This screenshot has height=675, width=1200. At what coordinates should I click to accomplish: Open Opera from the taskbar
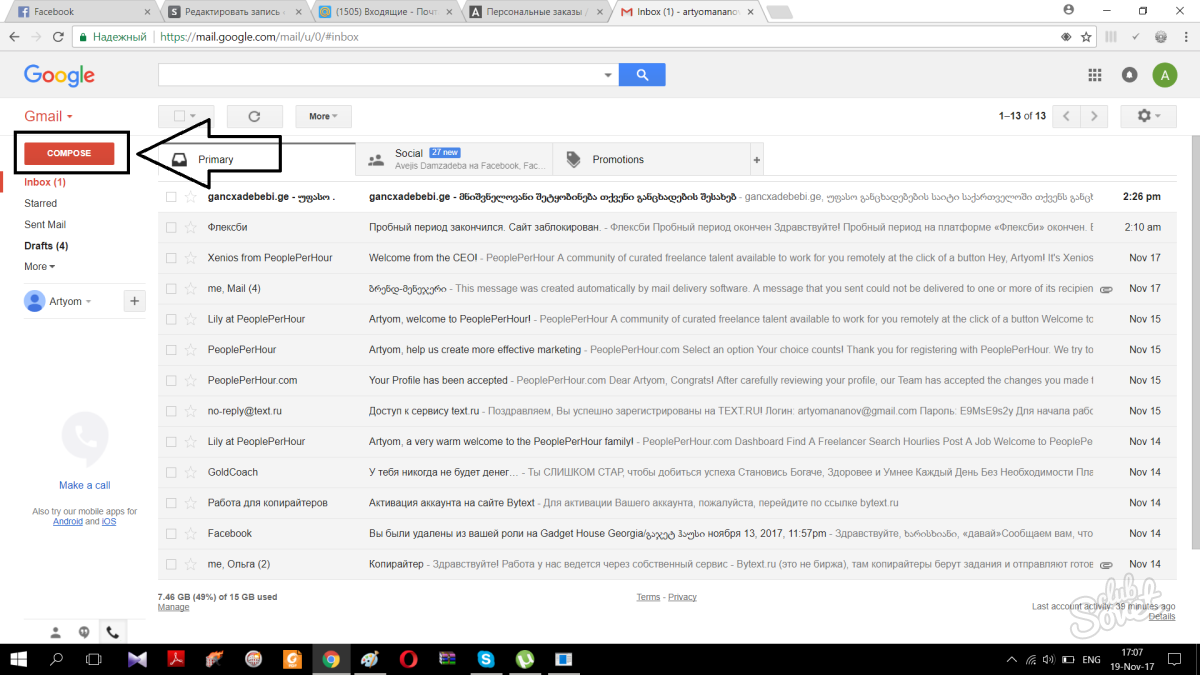(408, 659)
